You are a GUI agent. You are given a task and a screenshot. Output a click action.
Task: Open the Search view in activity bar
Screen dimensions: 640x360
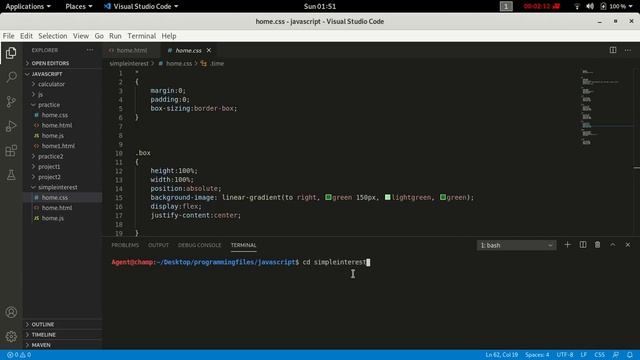(11, 77)
